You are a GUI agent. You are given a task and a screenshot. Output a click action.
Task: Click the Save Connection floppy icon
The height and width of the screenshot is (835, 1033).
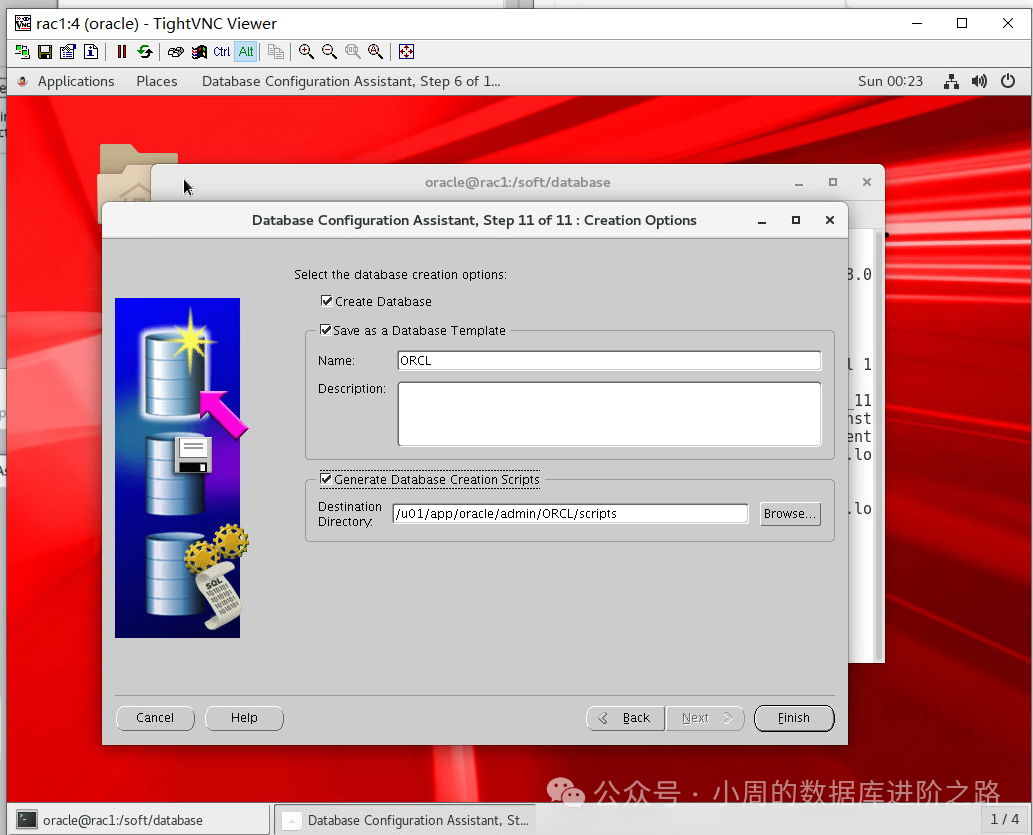click(x=45, y=51)
